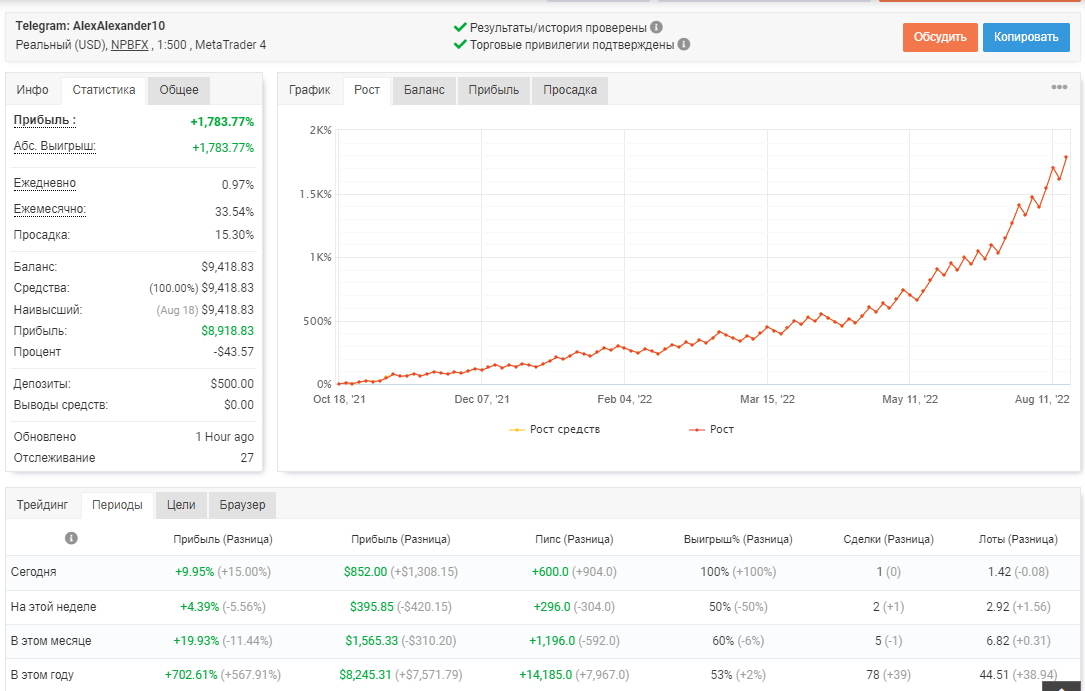Switch to the Общее tab
Image resolution: width=1085 pixels, height=691 pixels.
point(179,90)
